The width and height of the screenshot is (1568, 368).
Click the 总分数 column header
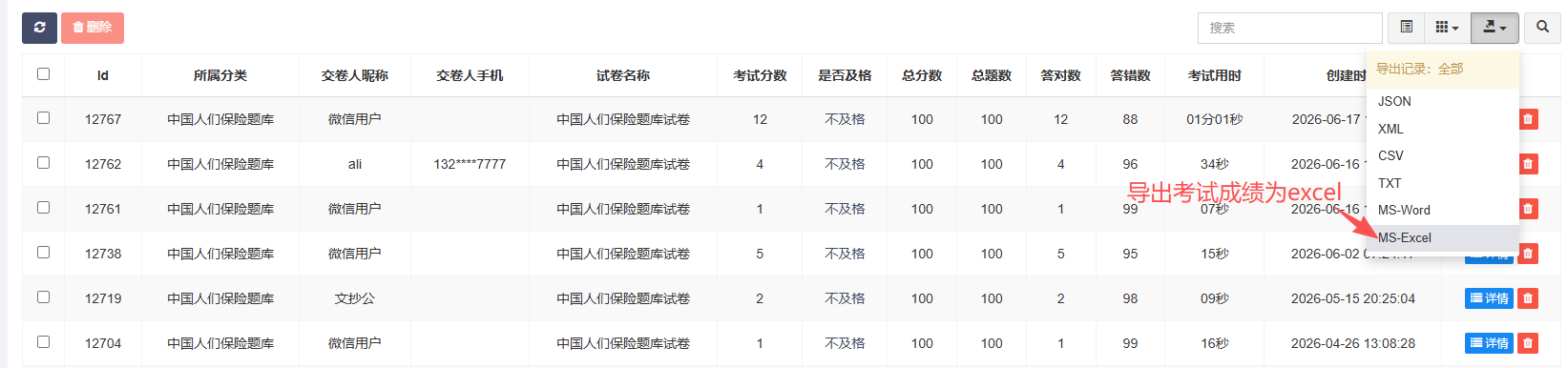click(922, 75)
